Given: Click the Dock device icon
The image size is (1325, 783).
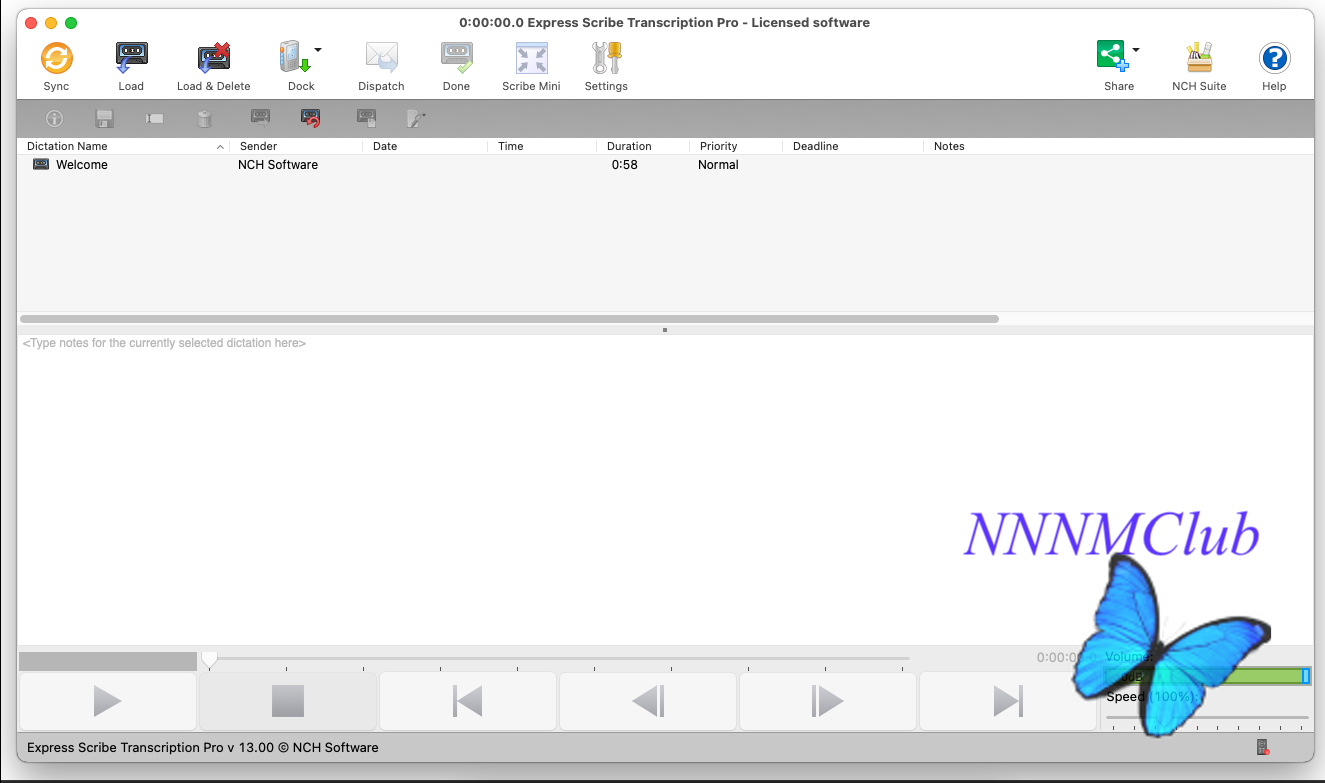Looking at the screenshot, I should [x=295, y=58].
